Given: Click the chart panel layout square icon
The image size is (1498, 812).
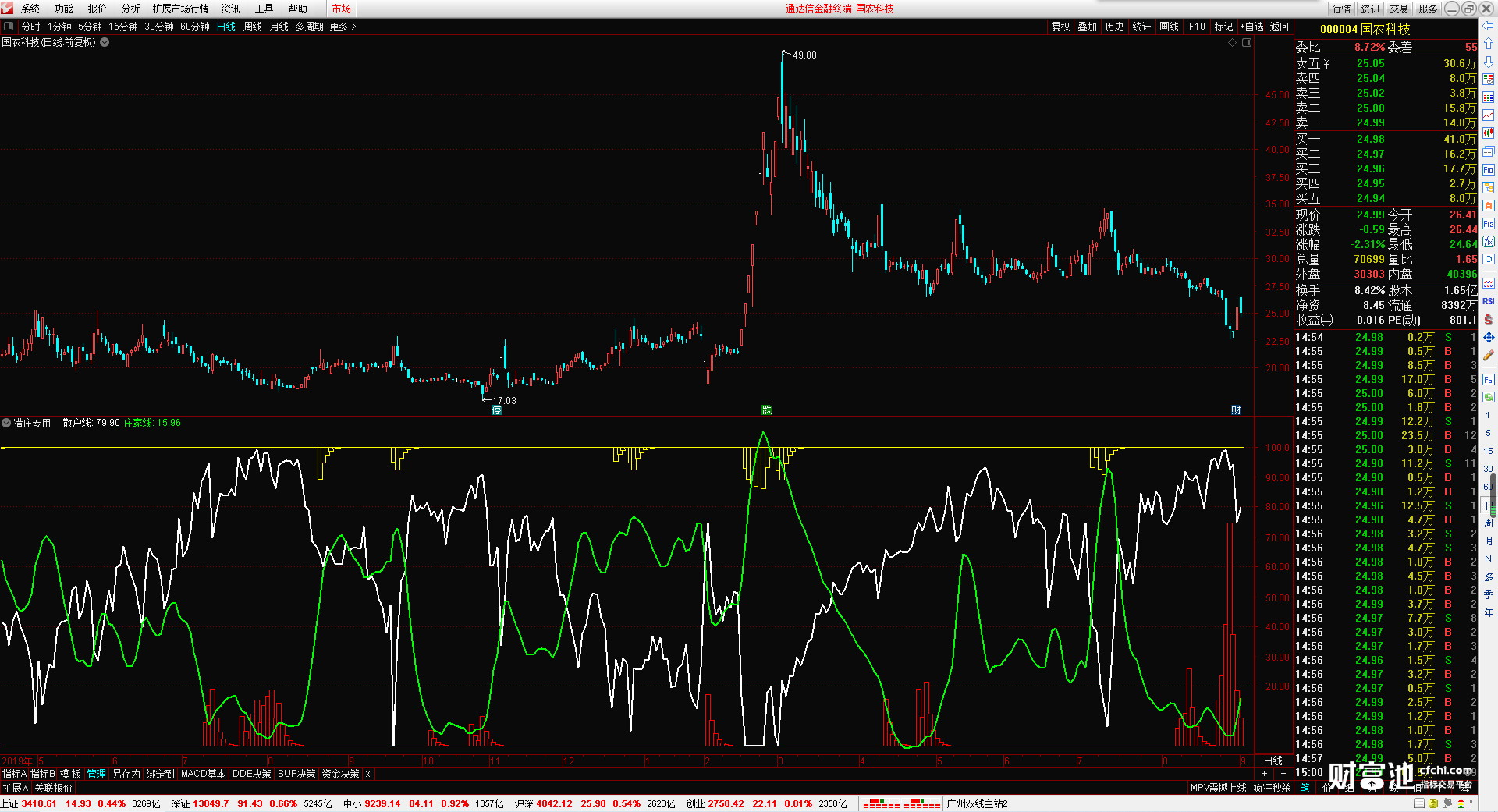Looking at the screenshot, I should pos(1247,43).
